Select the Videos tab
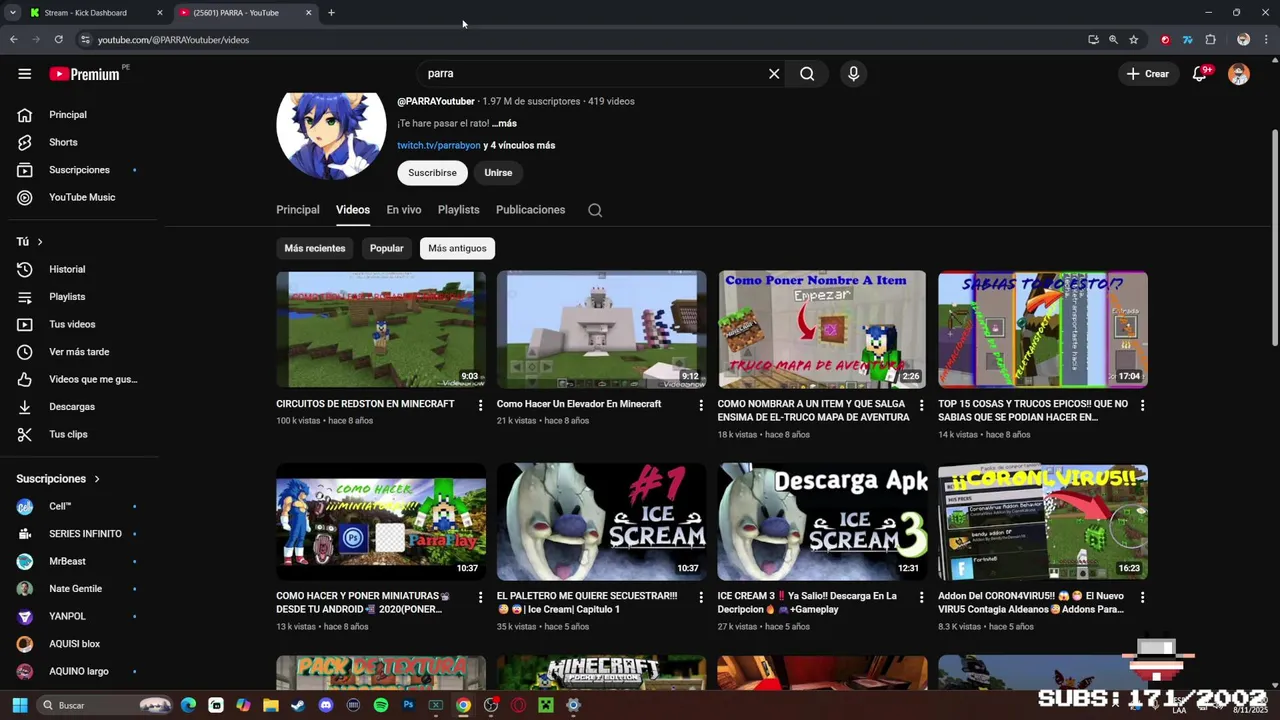The height and width of the screenshot is (720, 1280). click(353, 210)
